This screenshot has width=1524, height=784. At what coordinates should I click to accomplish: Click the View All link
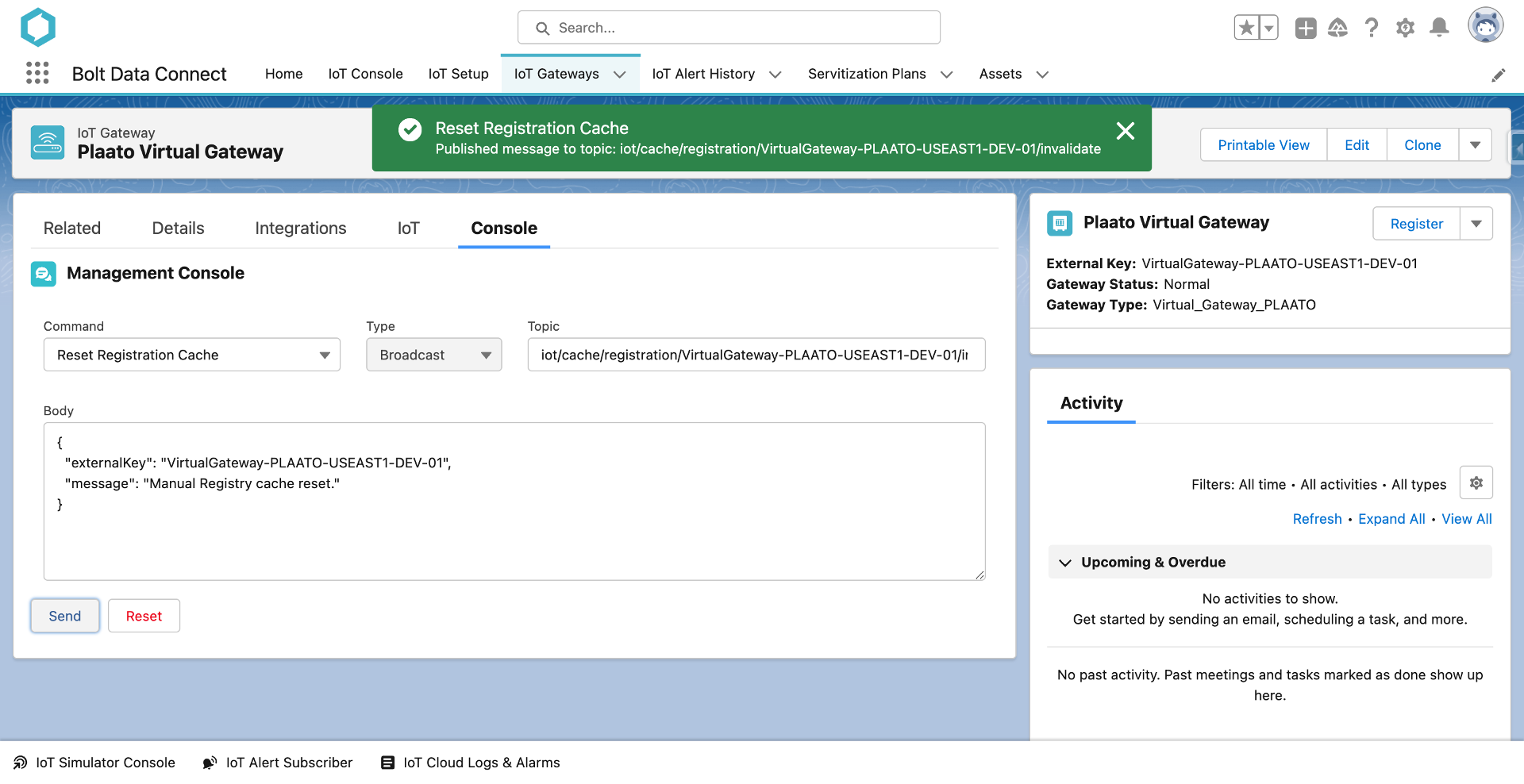pos(1467,519)
